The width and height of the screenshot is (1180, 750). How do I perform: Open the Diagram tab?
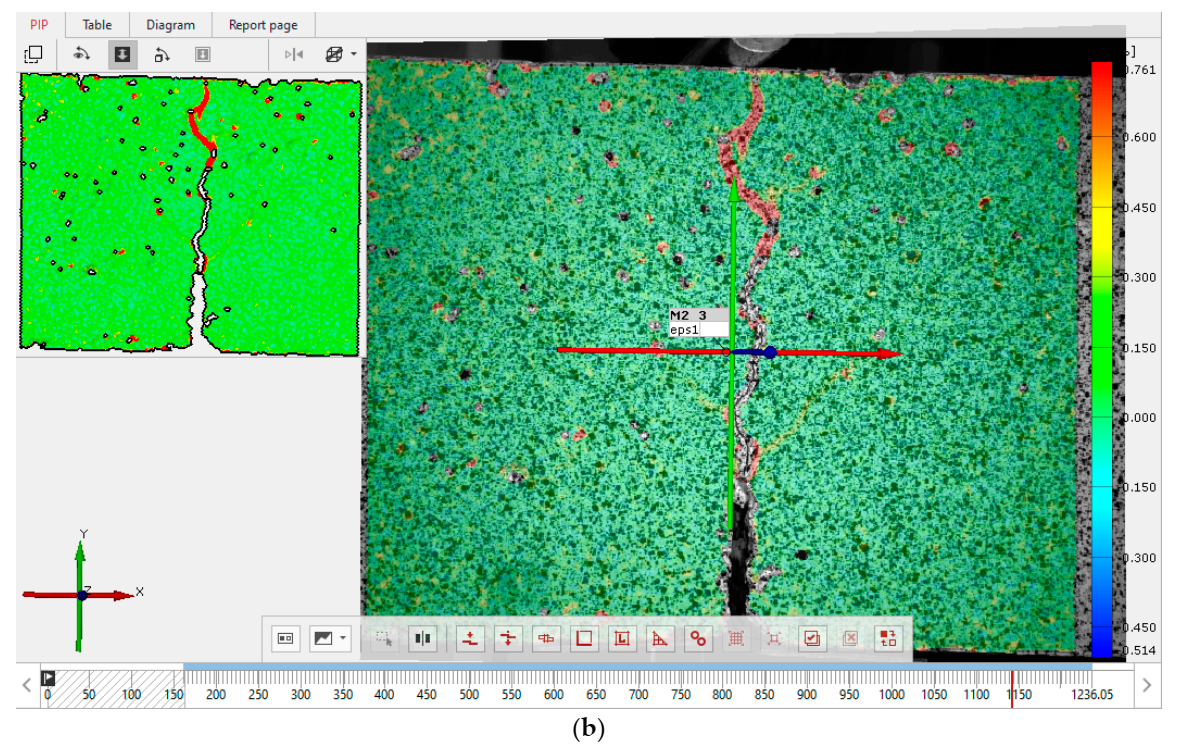[x=170, y=25]
